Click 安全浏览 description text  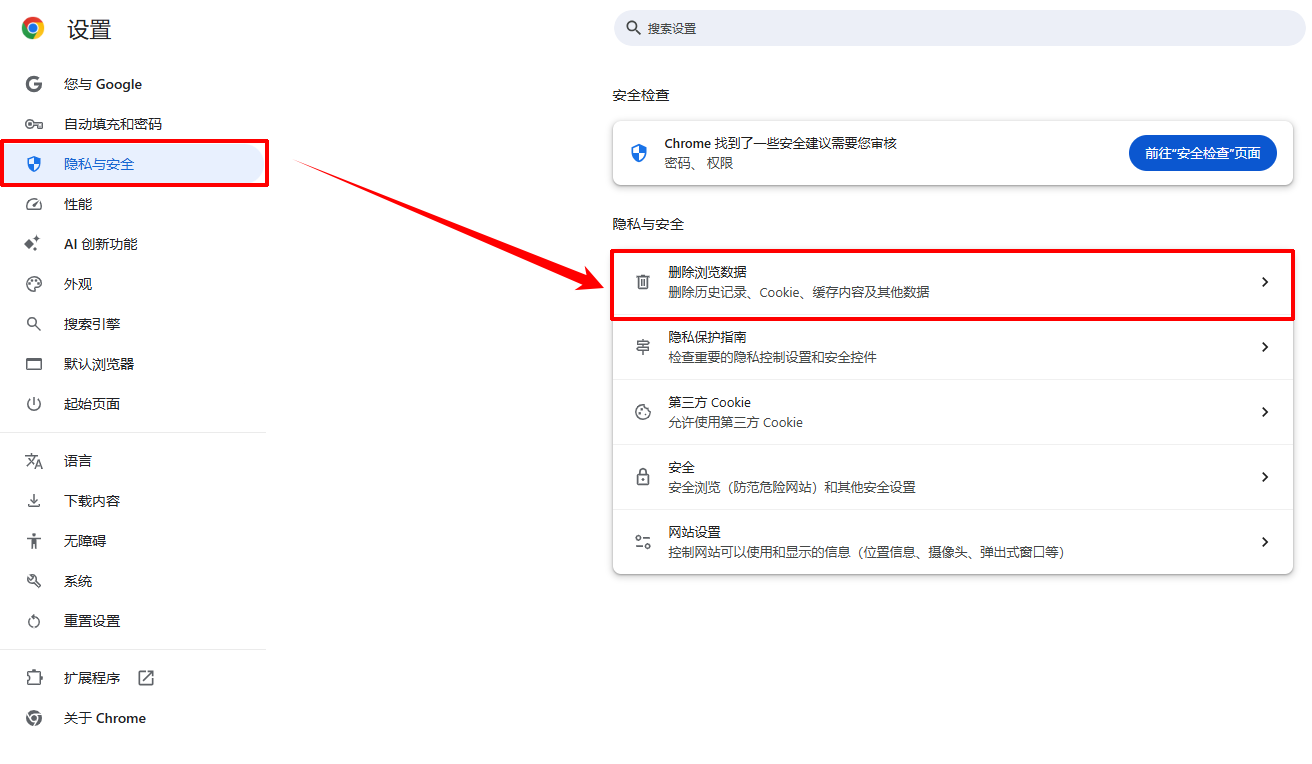coord(792,487)
